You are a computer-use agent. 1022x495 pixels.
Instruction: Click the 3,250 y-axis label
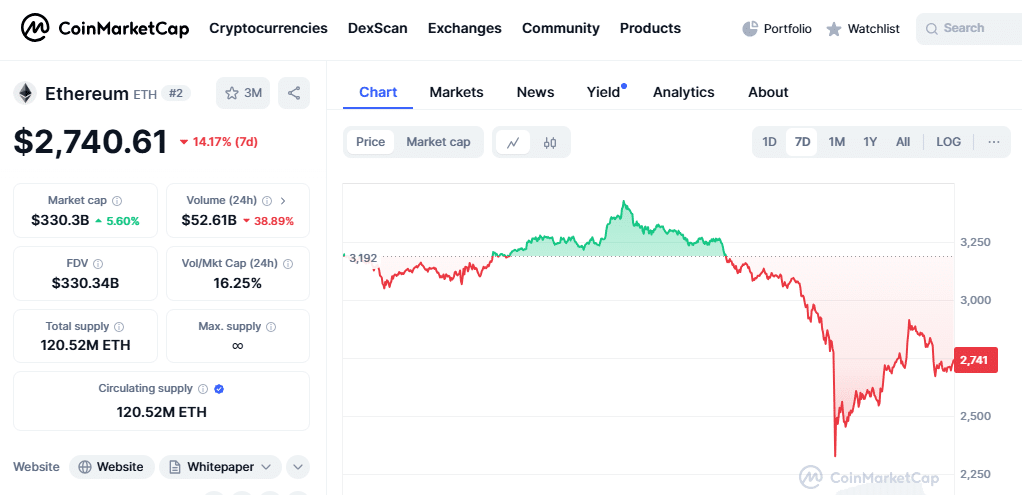(975, 242)
